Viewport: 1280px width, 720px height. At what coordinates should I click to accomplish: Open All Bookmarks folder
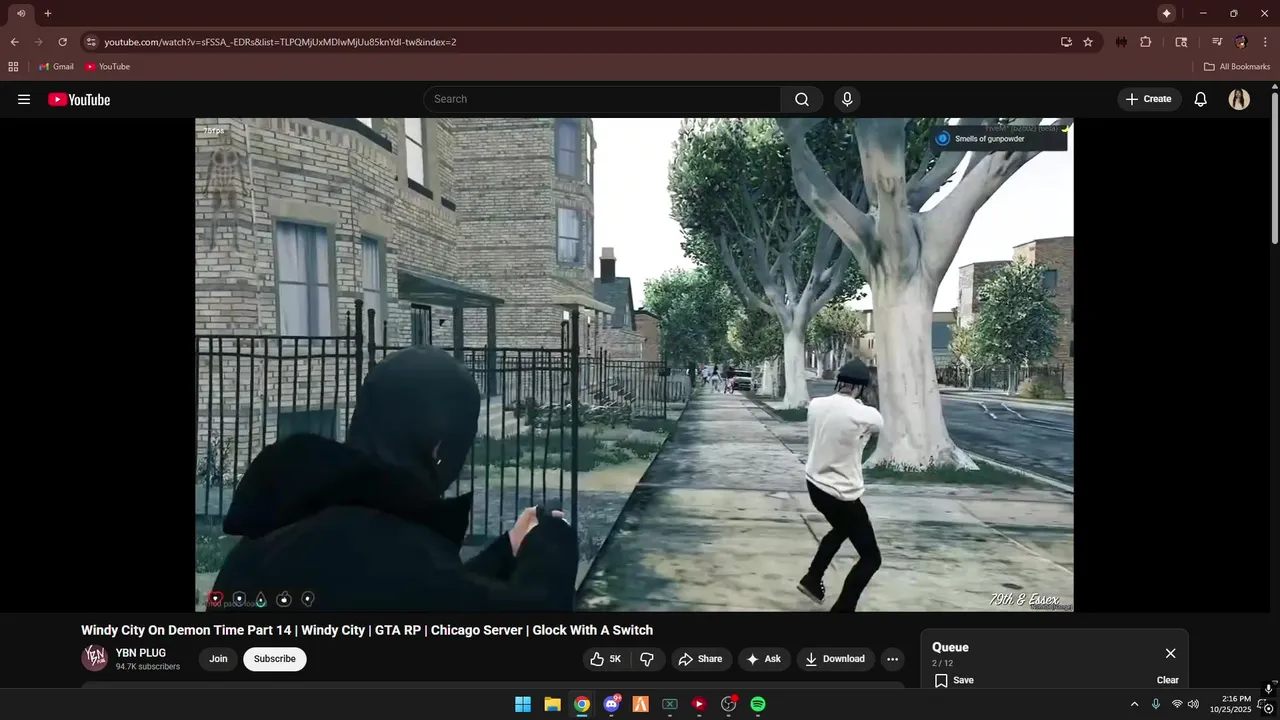pyautogui.click(x=1237, y=66)
